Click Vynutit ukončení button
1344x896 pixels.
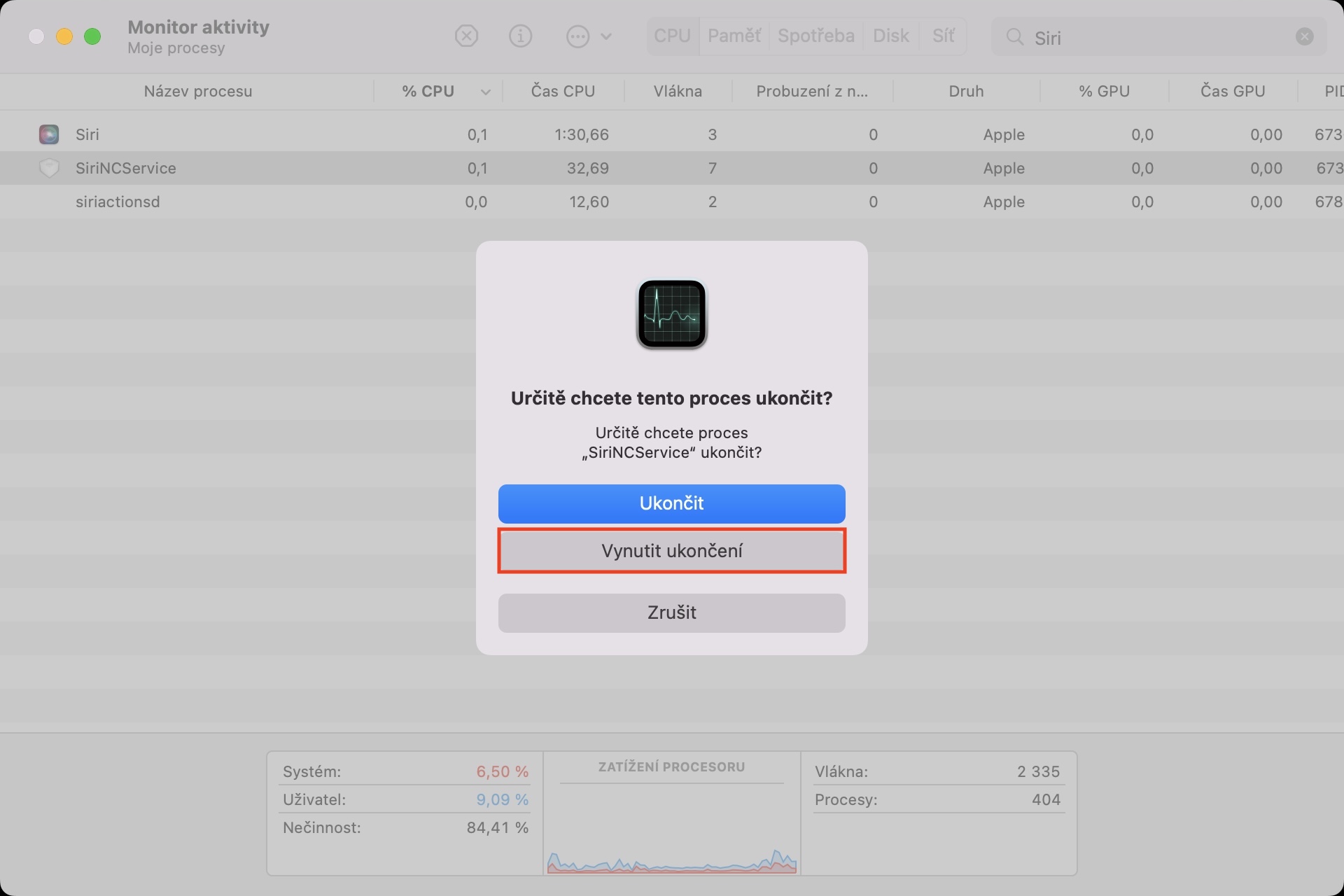pyautogui.click(x=671, y=551)
